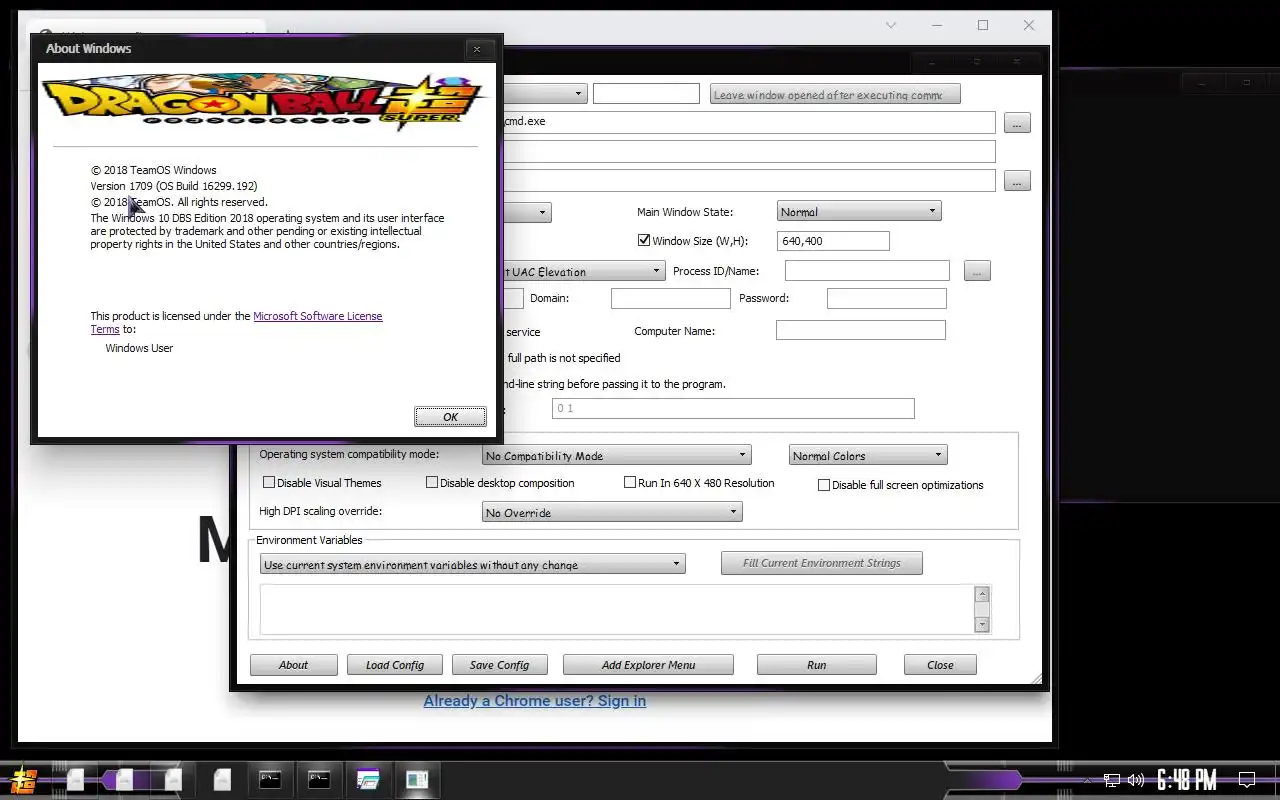Toggle the Window Size (W,H) checkbox

point(644,240)
